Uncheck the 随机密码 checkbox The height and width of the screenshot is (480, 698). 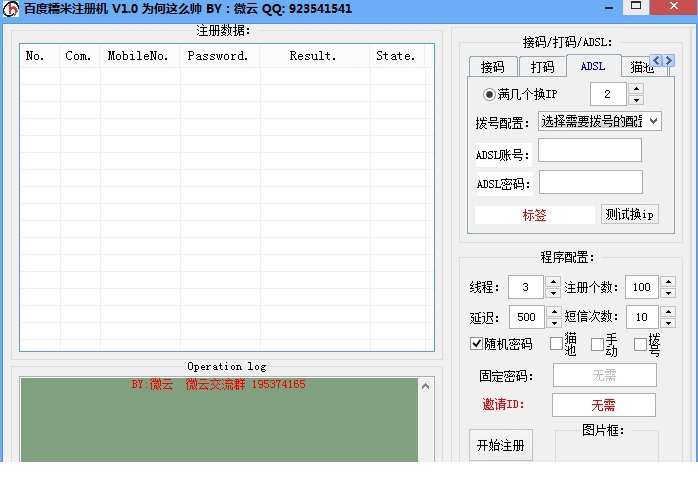click(x=476, y=344)
